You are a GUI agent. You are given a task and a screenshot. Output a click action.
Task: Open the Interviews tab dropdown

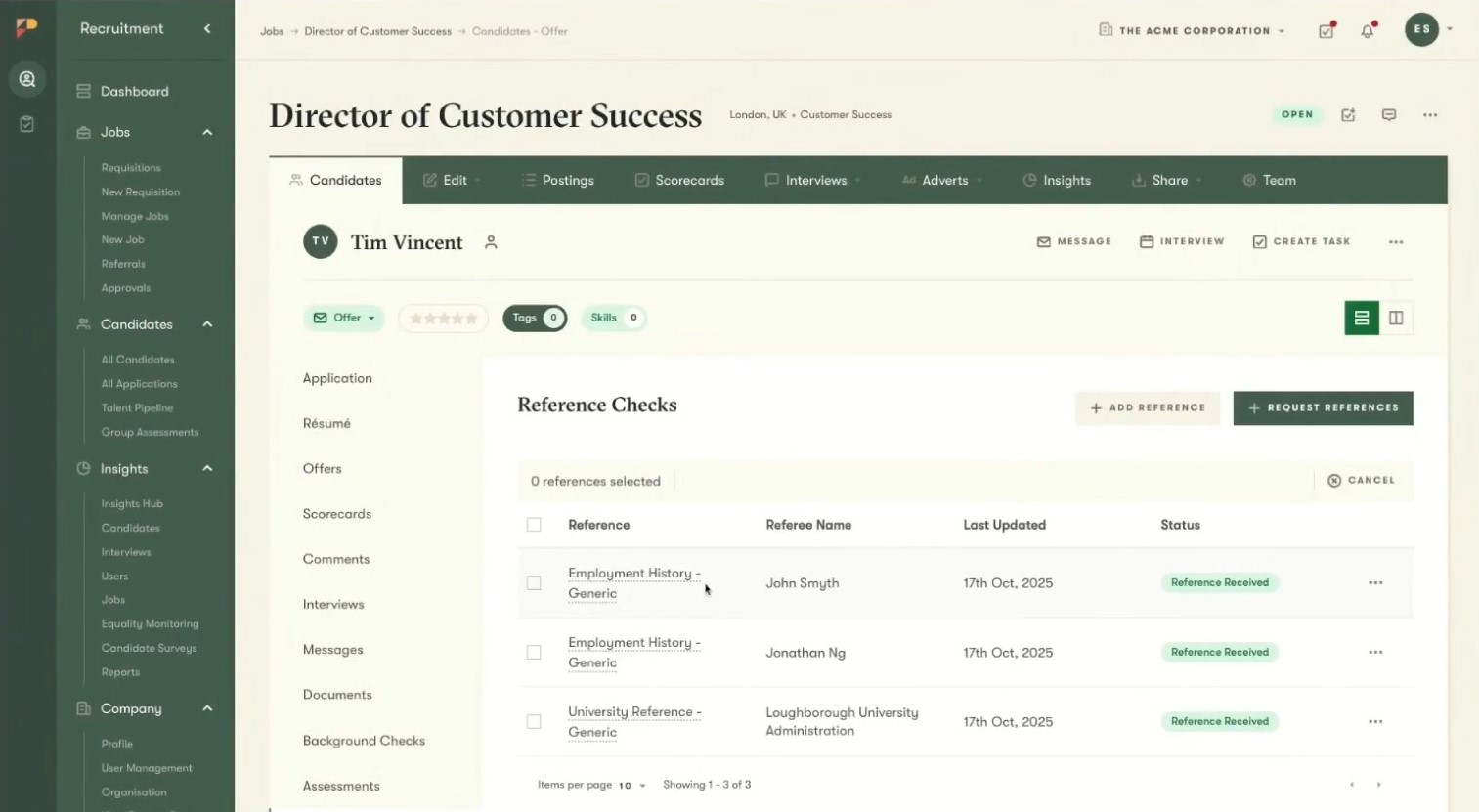click(x=813, y=181)
